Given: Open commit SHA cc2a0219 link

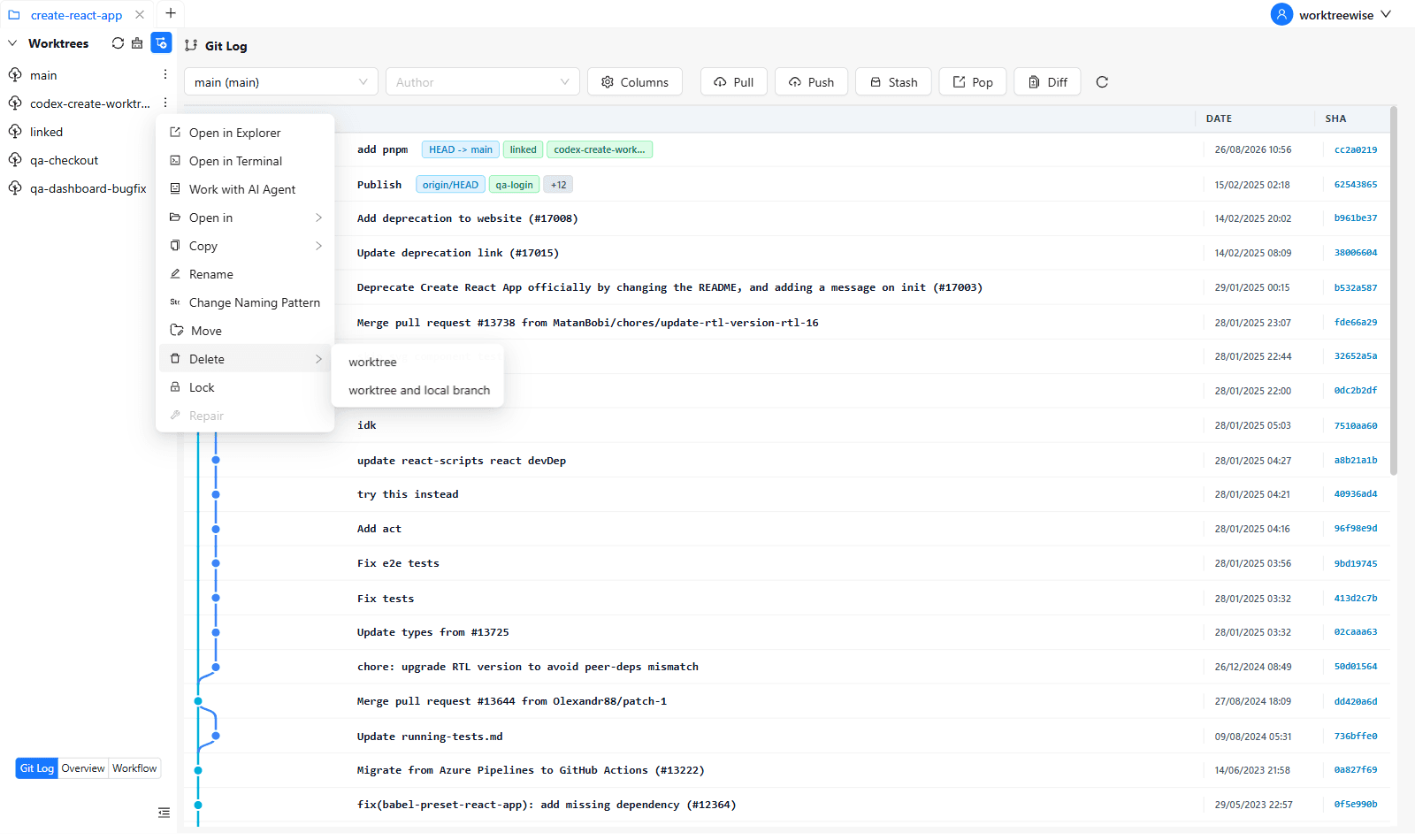Looking at the screenshot, I should (x=1355, y=149).
